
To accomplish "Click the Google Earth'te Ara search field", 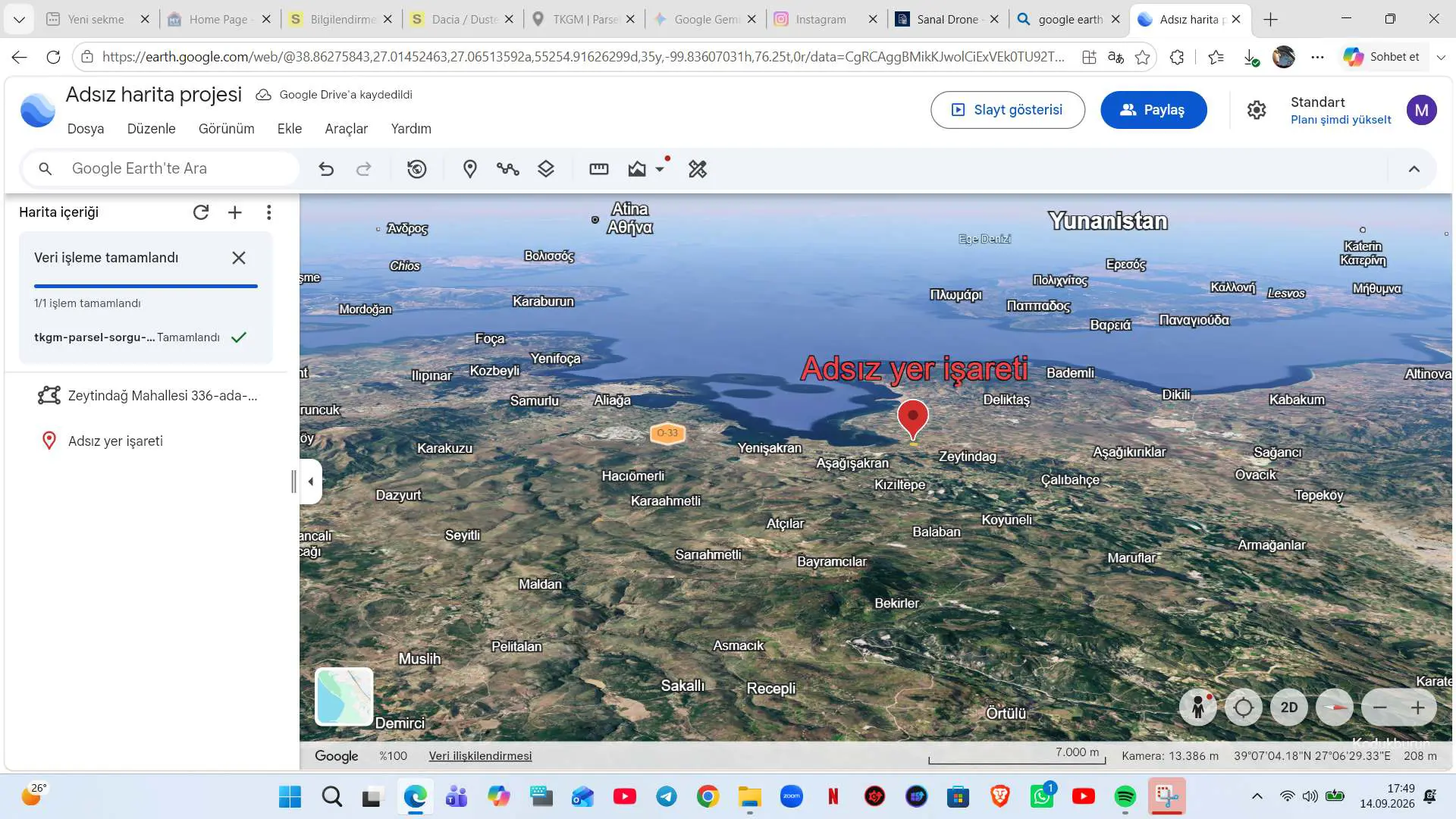I will click(x=161, y=168).
